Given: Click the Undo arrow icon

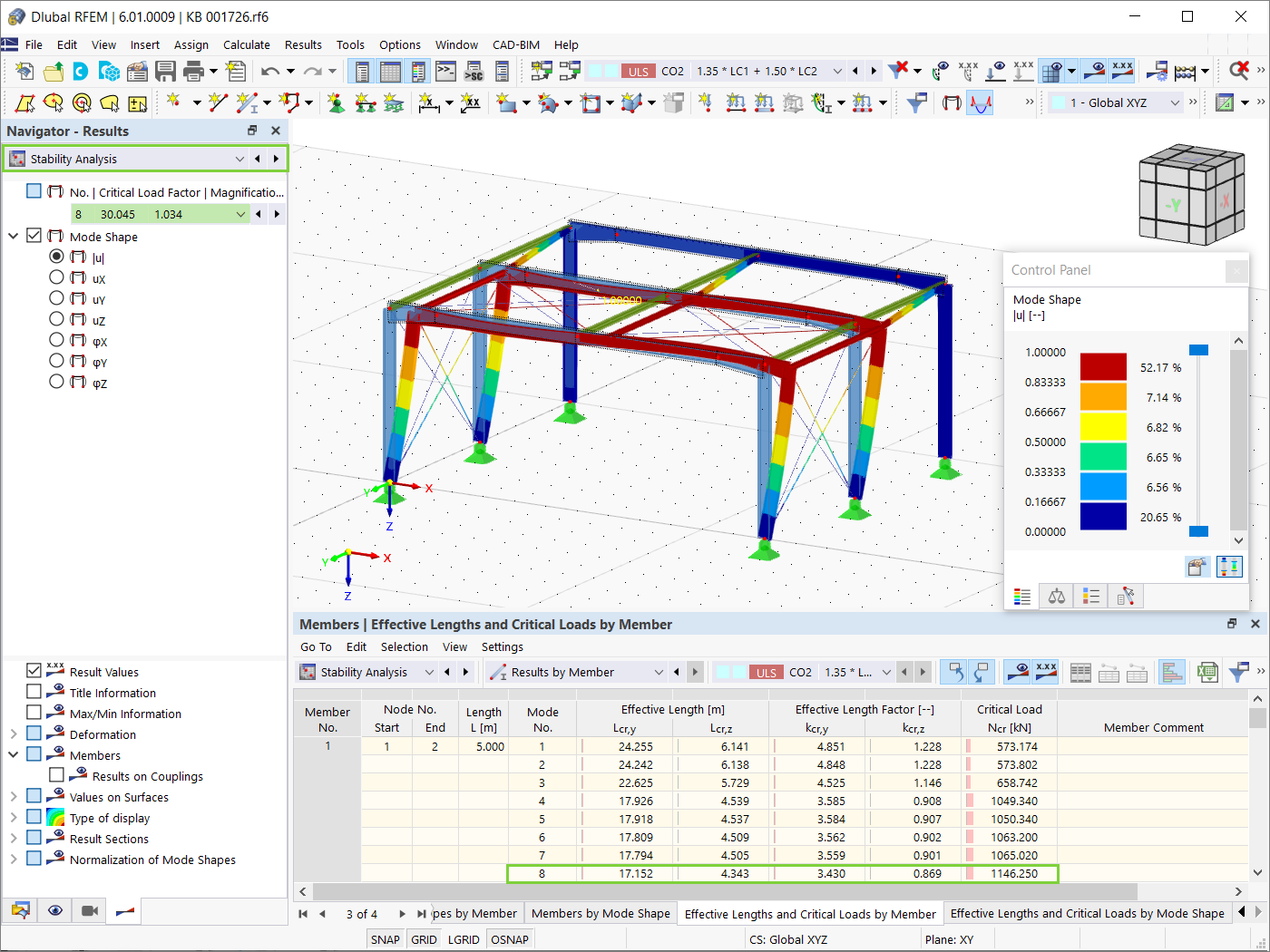Looking at the screenshot, I should pos(269,71).
